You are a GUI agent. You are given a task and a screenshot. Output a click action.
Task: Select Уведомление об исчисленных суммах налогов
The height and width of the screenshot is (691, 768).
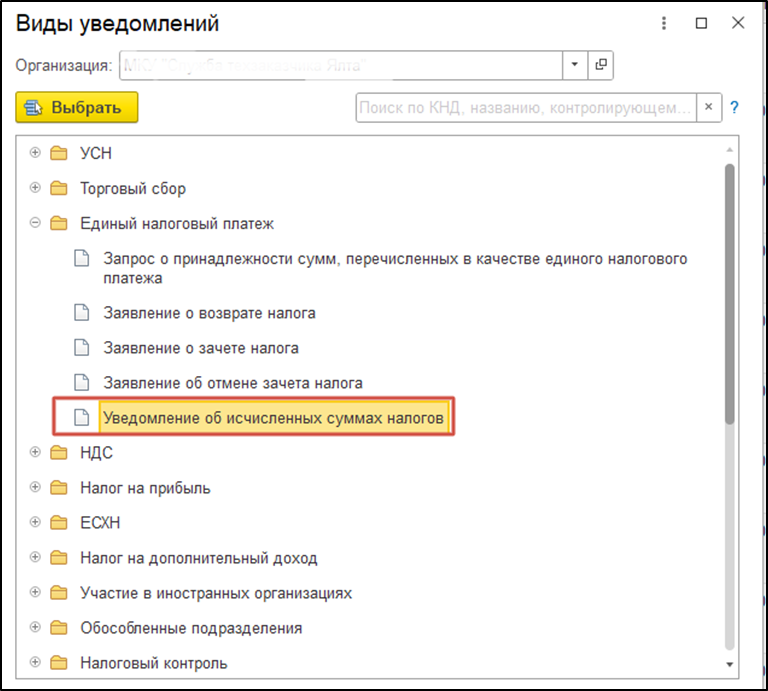(273, 418)
